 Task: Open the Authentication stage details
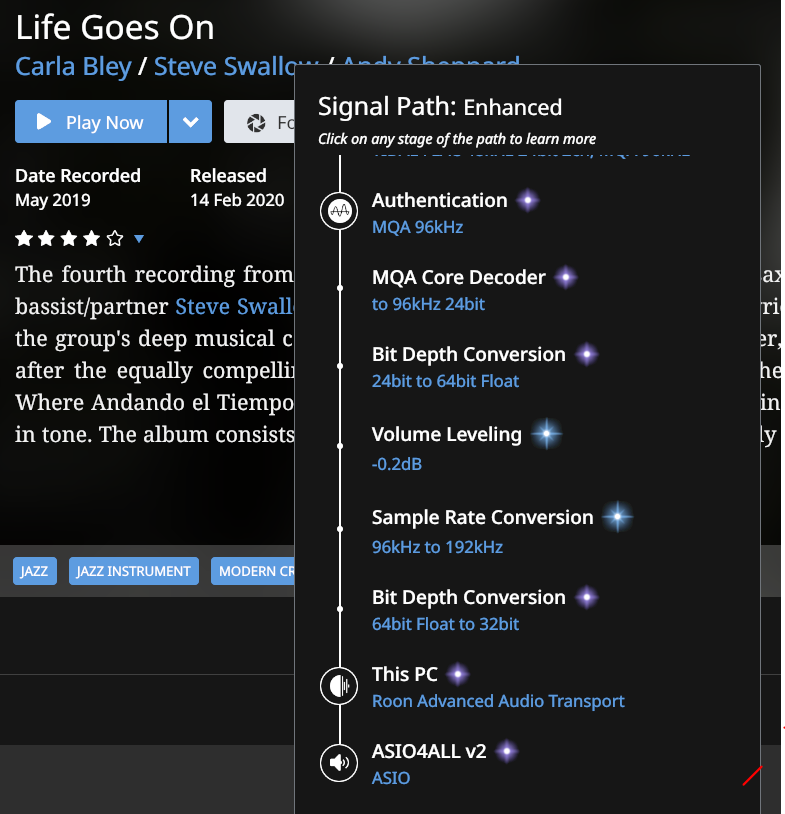point(439,200)
